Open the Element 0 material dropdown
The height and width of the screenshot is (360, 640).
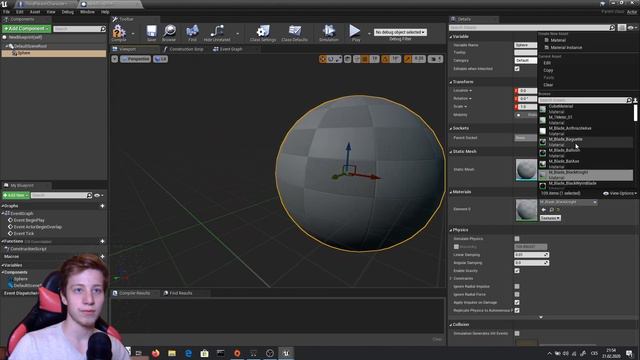(x=568, y=202)
